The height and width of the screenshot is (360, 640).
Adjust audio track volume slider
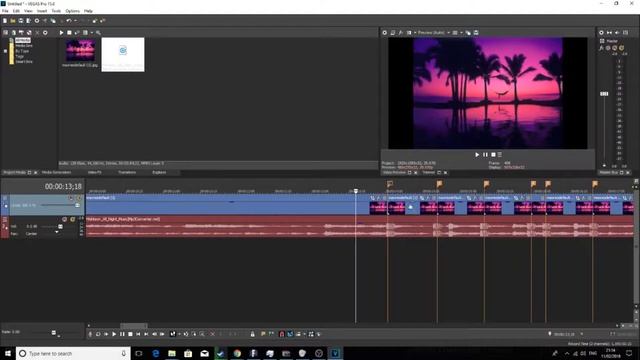pos(60,227)
